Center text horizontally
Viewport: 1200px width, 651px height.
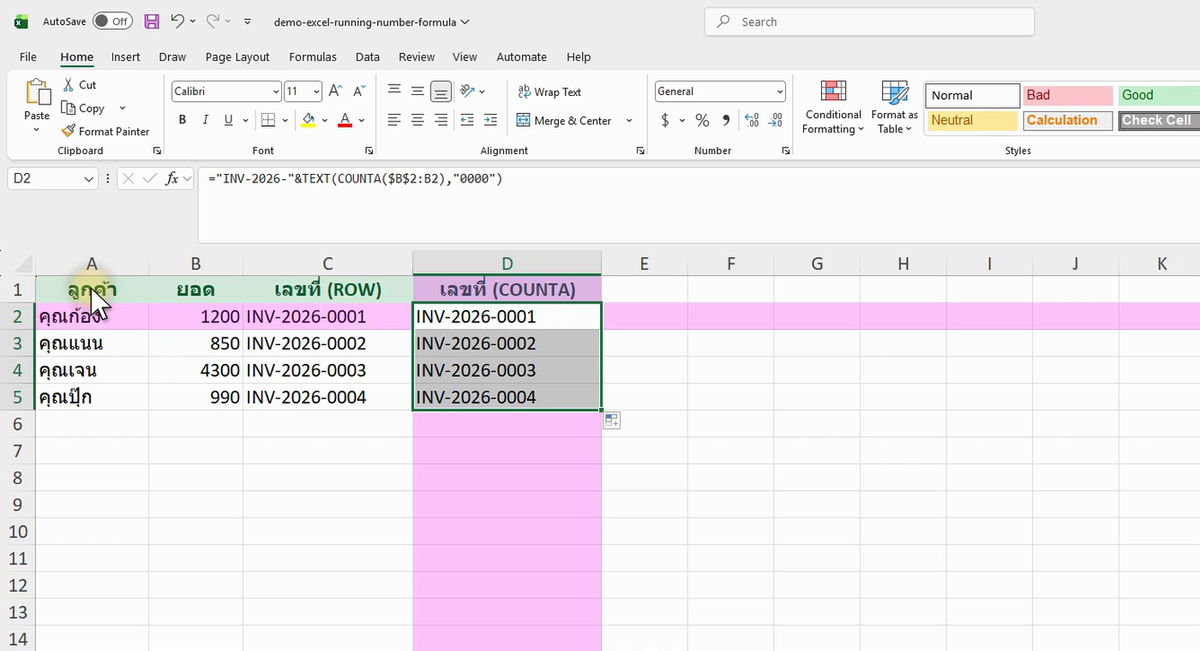[x=417, y=120]
